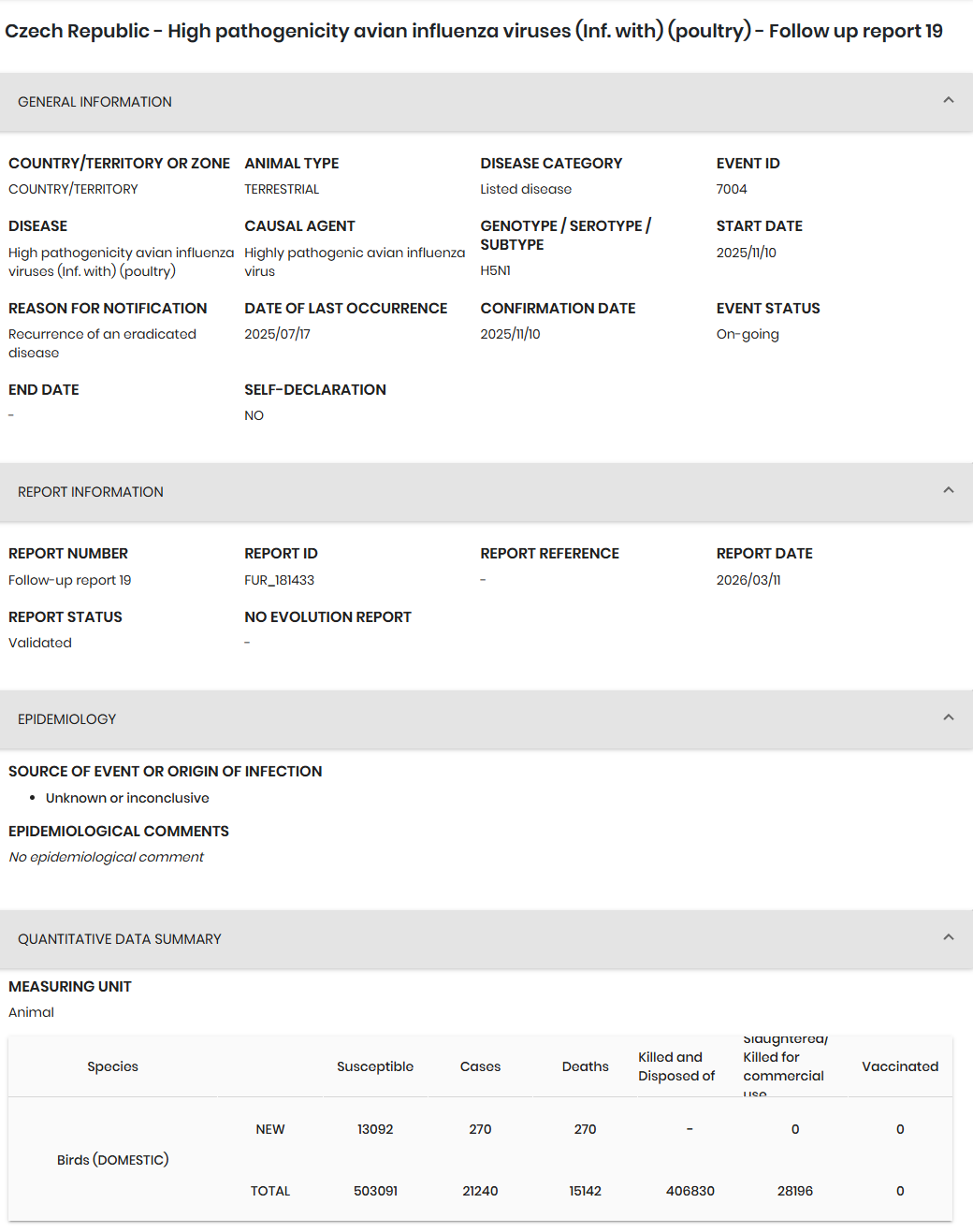
Task: Click the total susceptible value 503091
Action: point(375,1191)
